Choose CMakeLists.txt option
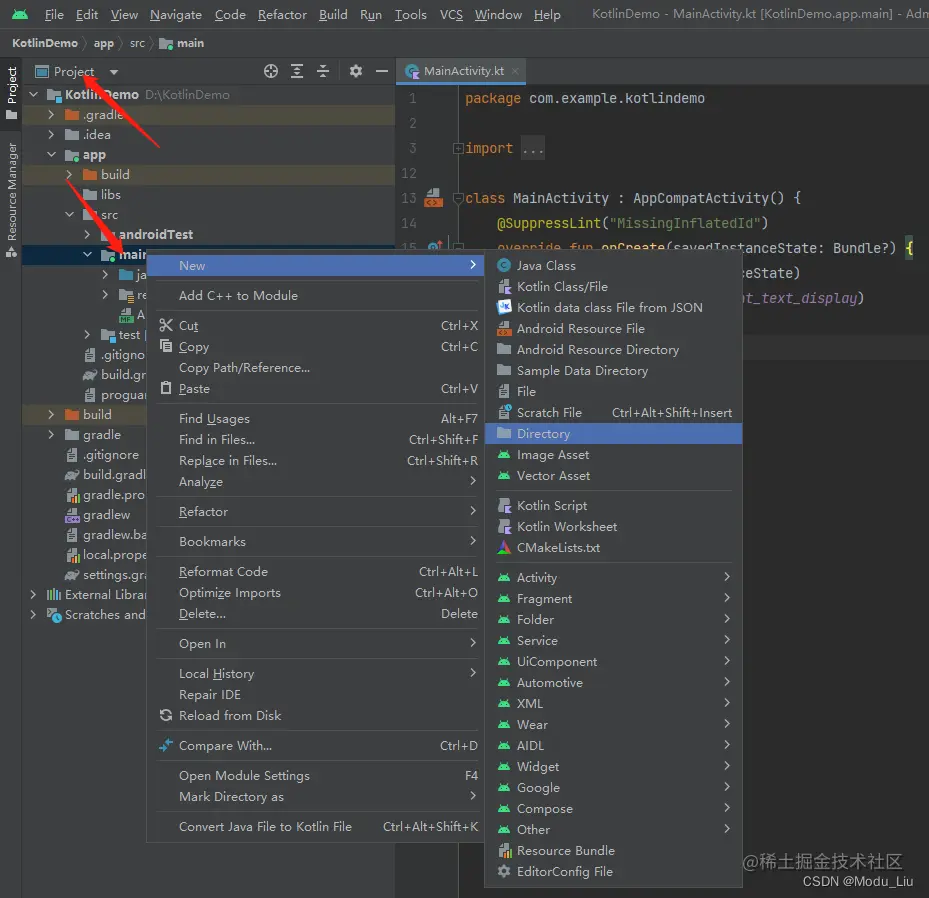This screenshot has width=929, height=898. pyautogui.click(x=613, y=548)
